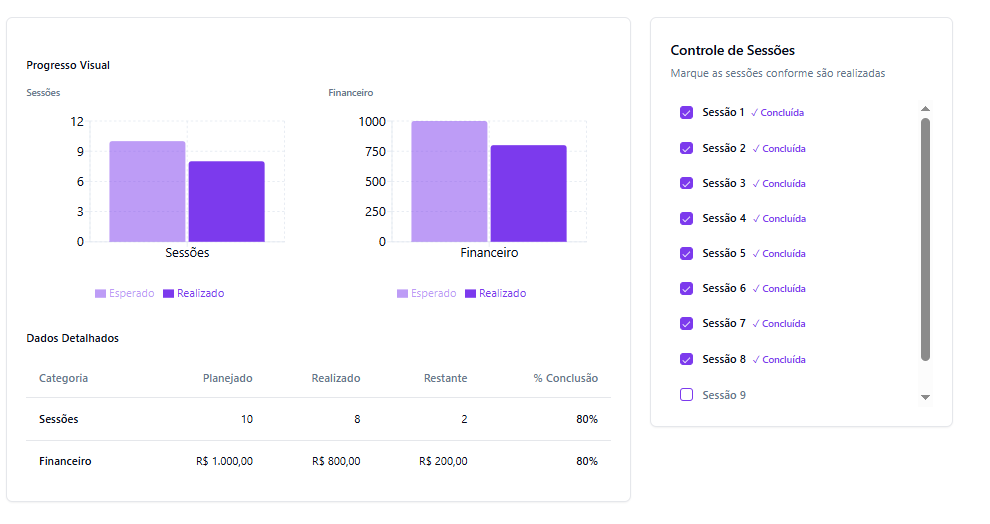Image resolution: width=990 pixels, height=524 pixels.
Task: Uncheck the Sessão 6 checkbox
Action: (x=686, y=288)
